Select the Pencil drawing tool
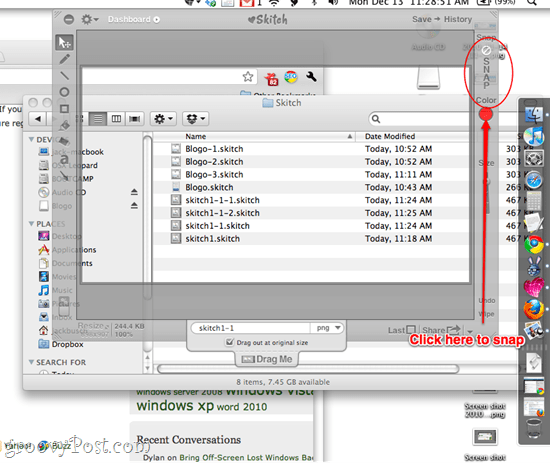 [65, 59]
